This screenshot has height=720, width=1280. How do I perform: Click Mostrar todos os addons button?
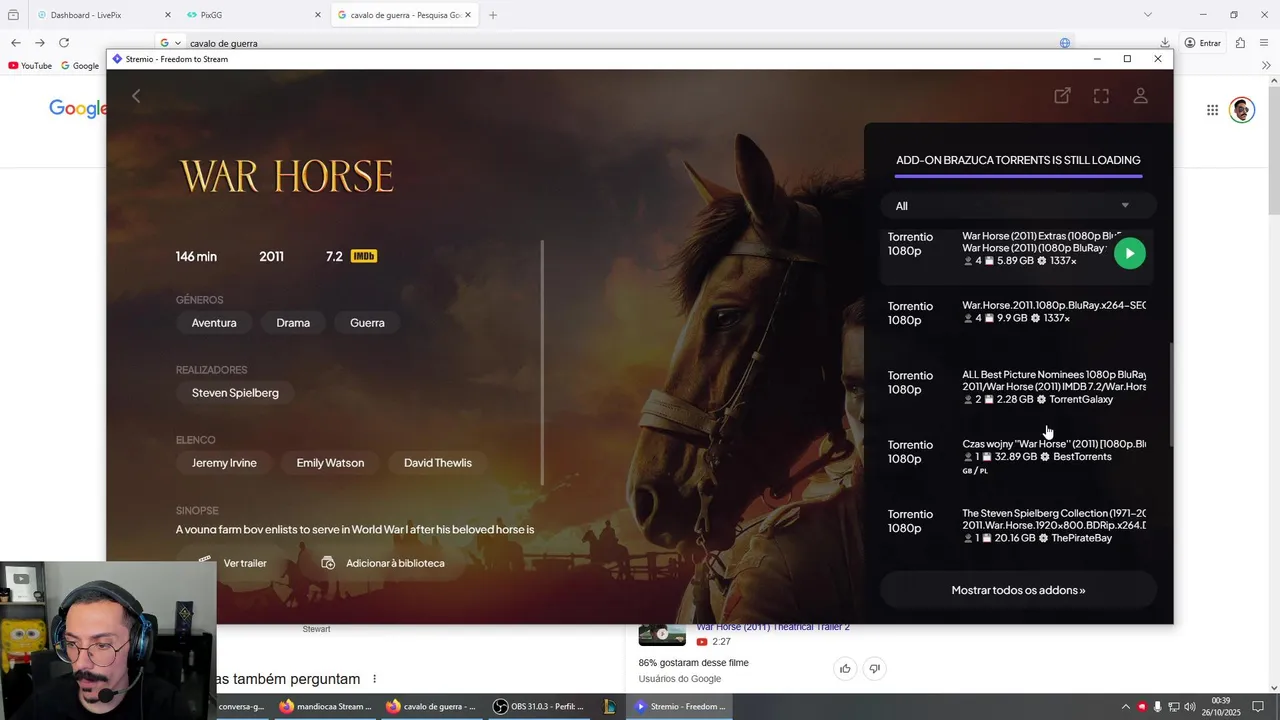(x=1018, y=590)
